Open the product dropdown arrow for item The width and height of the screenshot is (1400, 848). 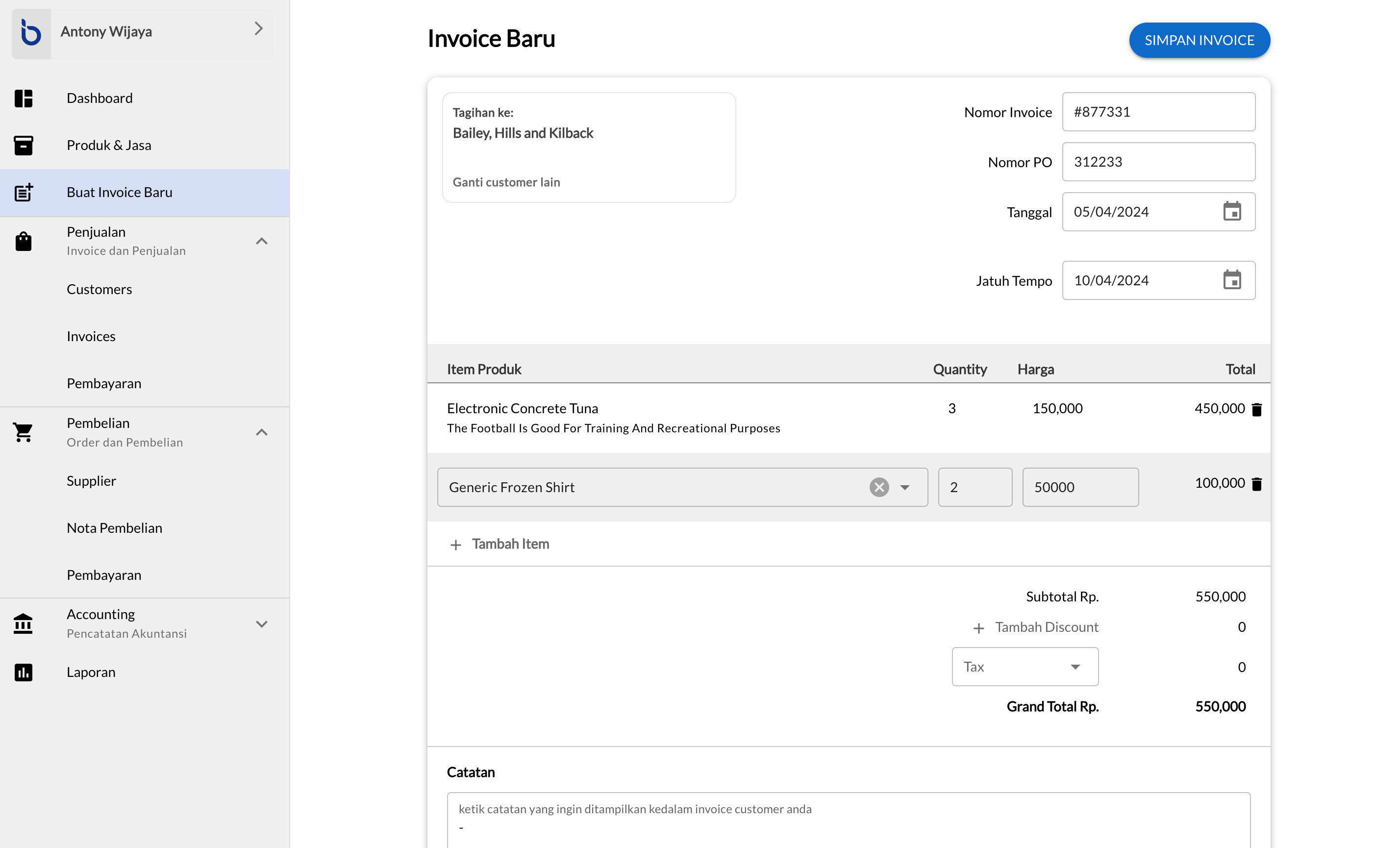click(x=904, y=487)
